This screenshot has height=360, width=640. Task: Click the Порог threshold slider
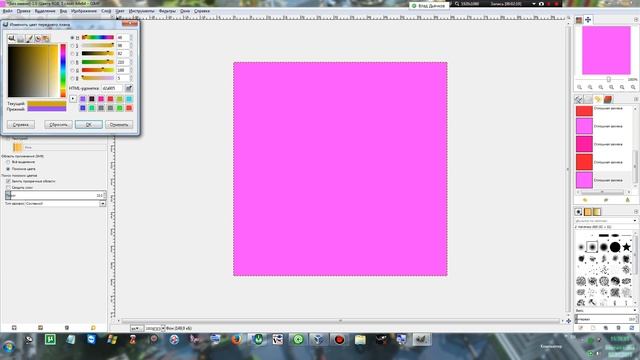(x=56, y=195)
